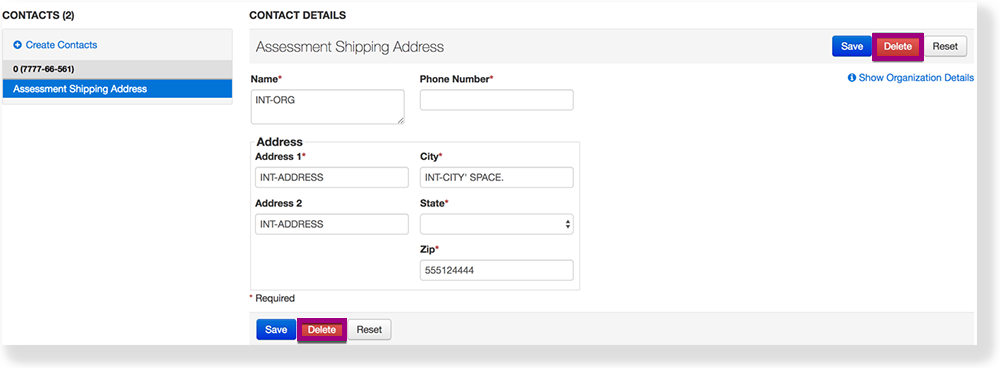Image resolution: width=1000 pixels, height=368 pixels.
Task: Click the red Delete button in header bar
Action: 897,47
